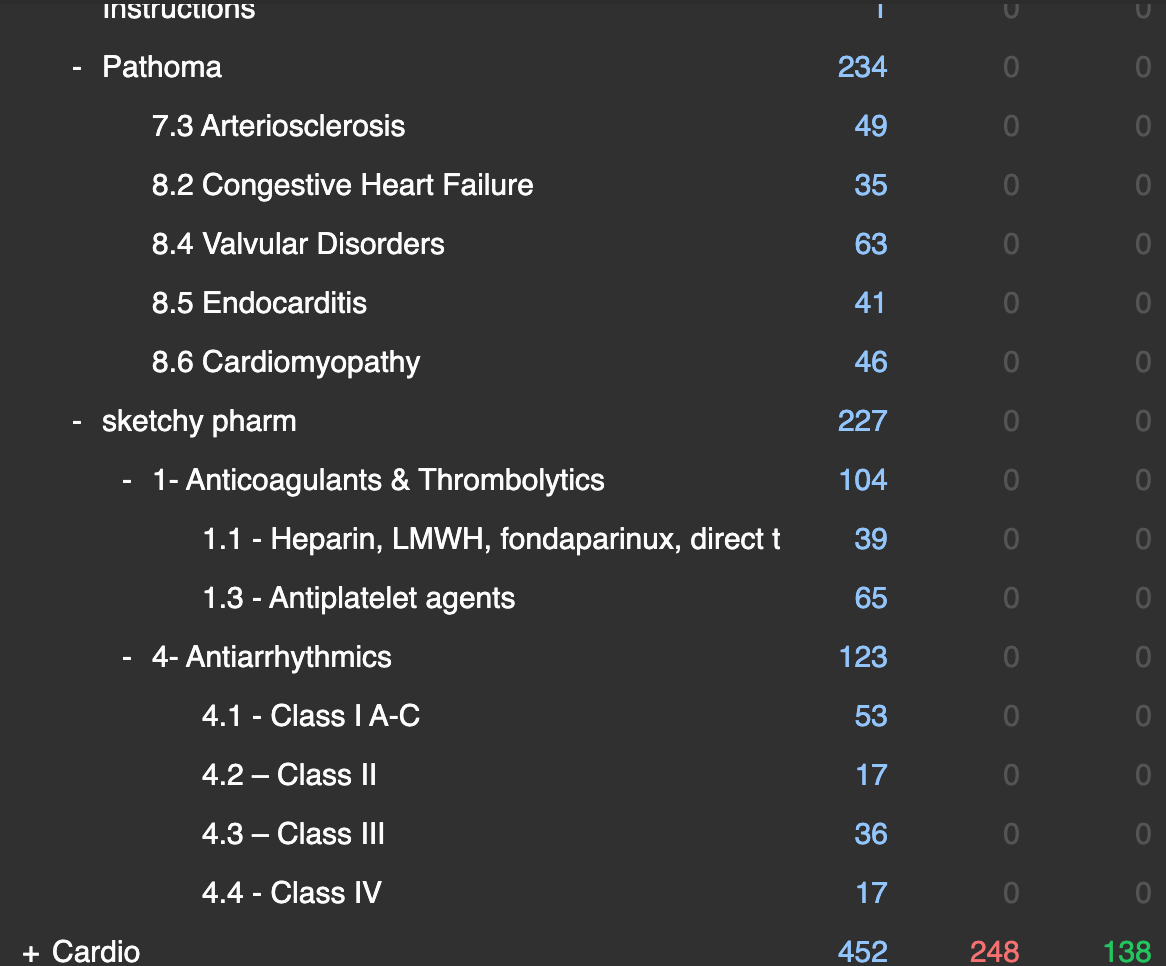Open 4.3 – Class III deck
Screen dimensions: 1166x966
(x=293, y=835)
